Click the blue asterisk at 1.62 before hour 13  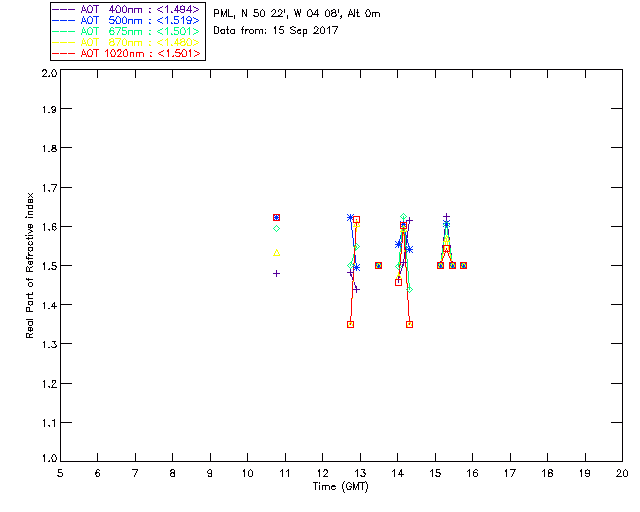point(350,218)
